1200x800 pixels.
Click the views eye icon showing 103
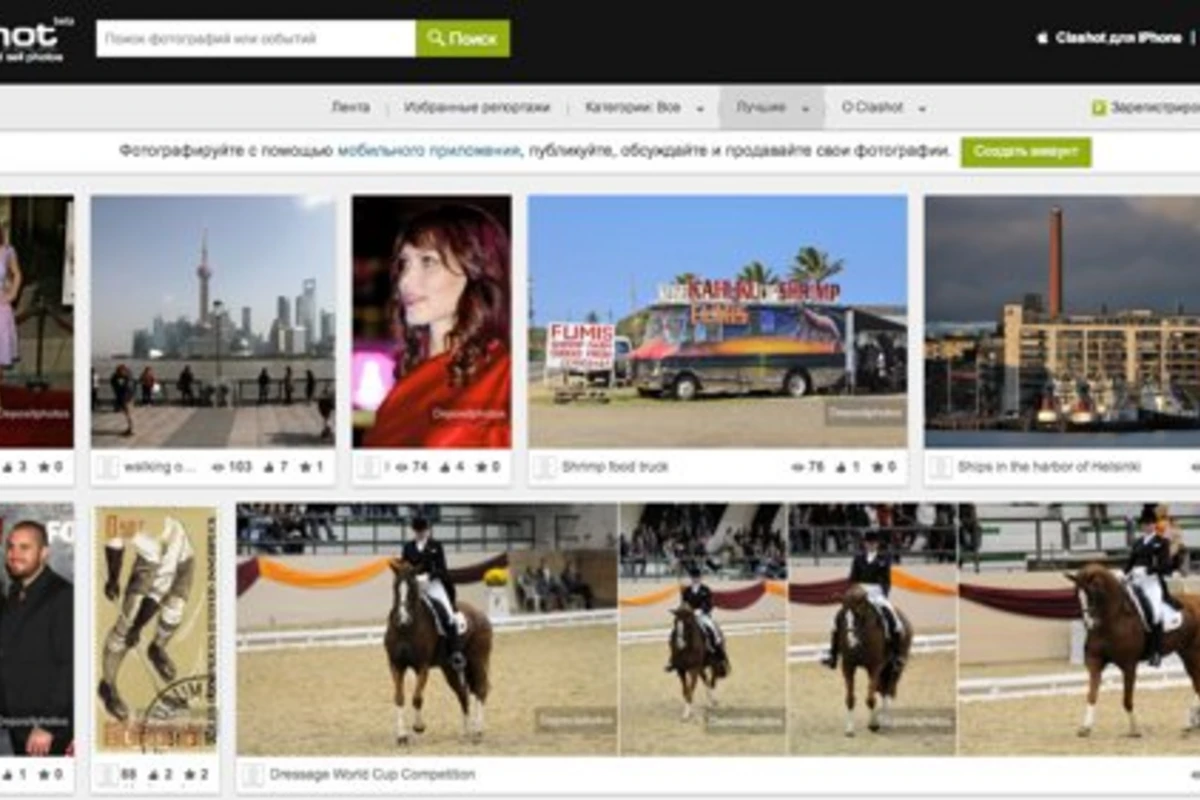pos(218,467)
